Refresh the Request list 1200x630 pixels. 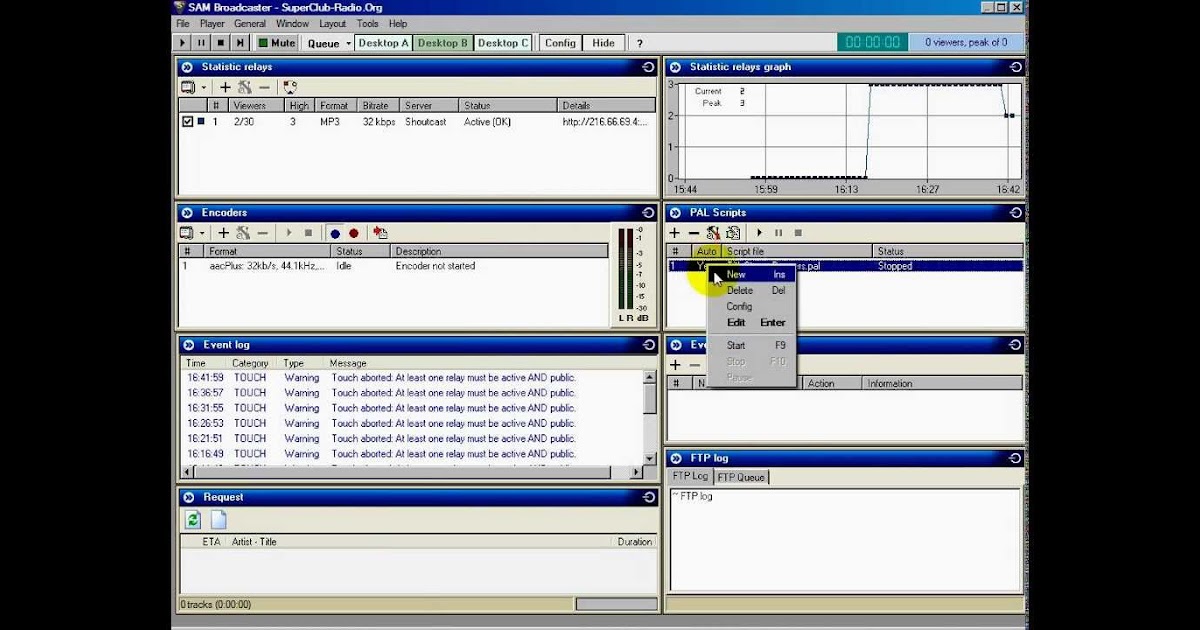click(193, 520)
